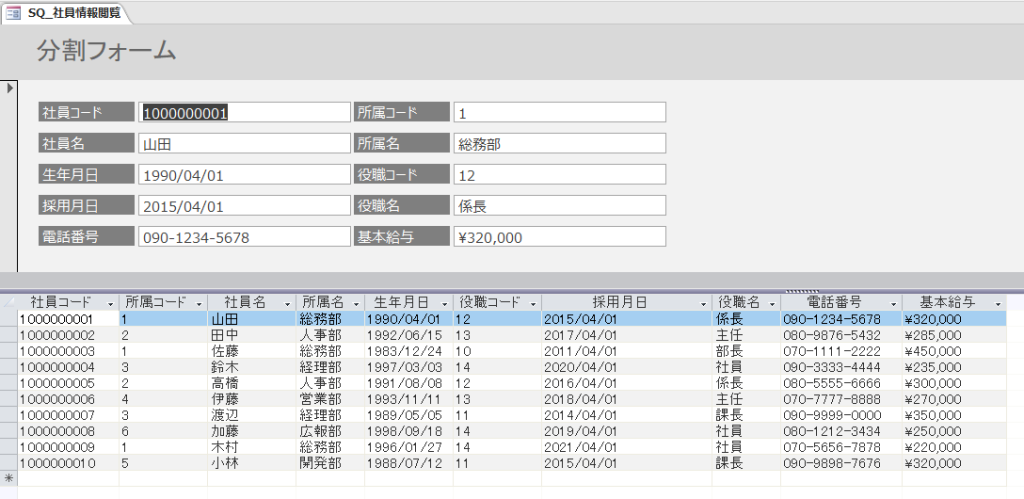Click the new record asterisk row selector
This screenshot has height=499, width=1024.
point(9,480)
